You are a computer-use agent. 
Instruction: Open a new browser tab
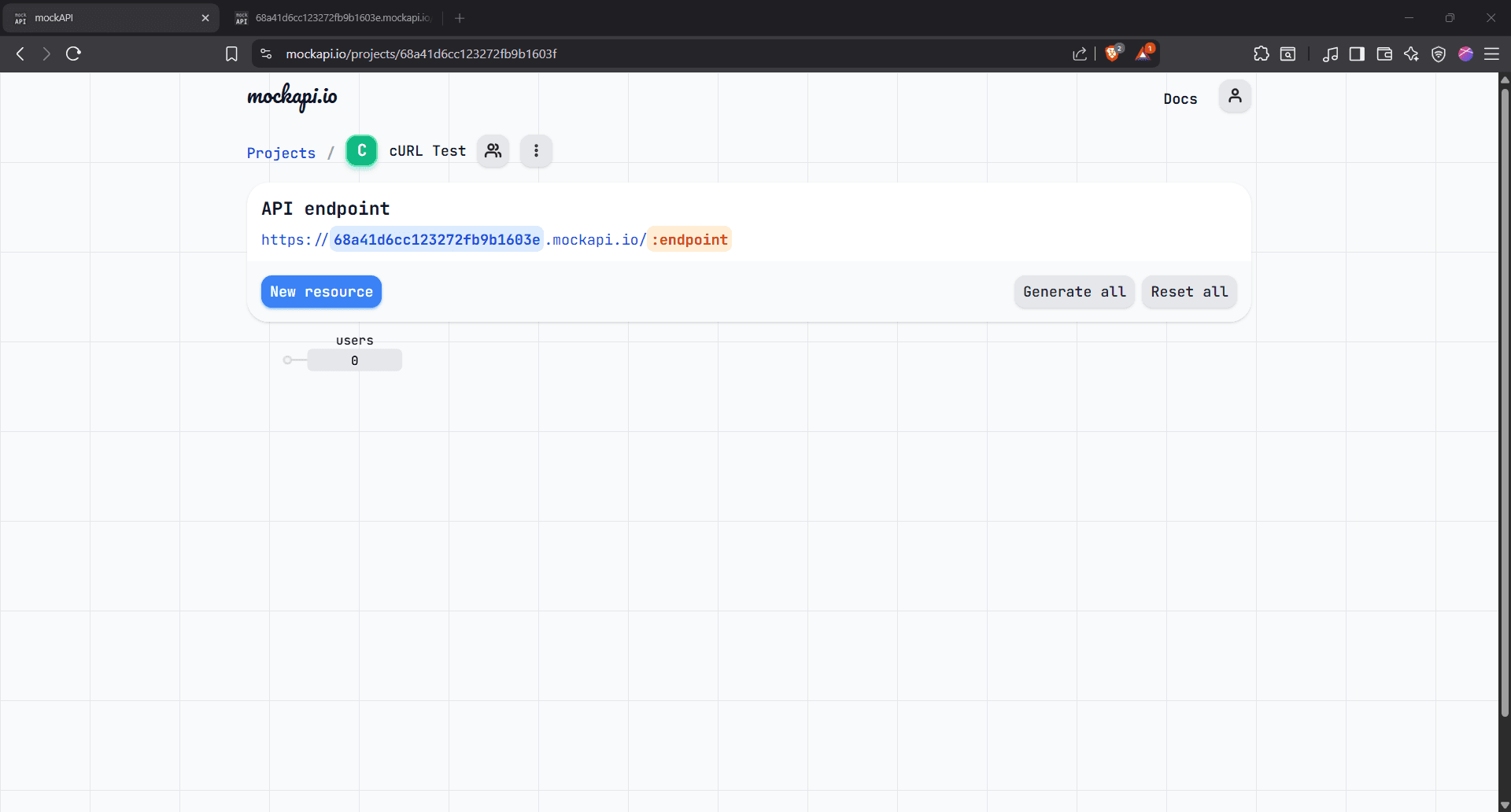(460, 17)
